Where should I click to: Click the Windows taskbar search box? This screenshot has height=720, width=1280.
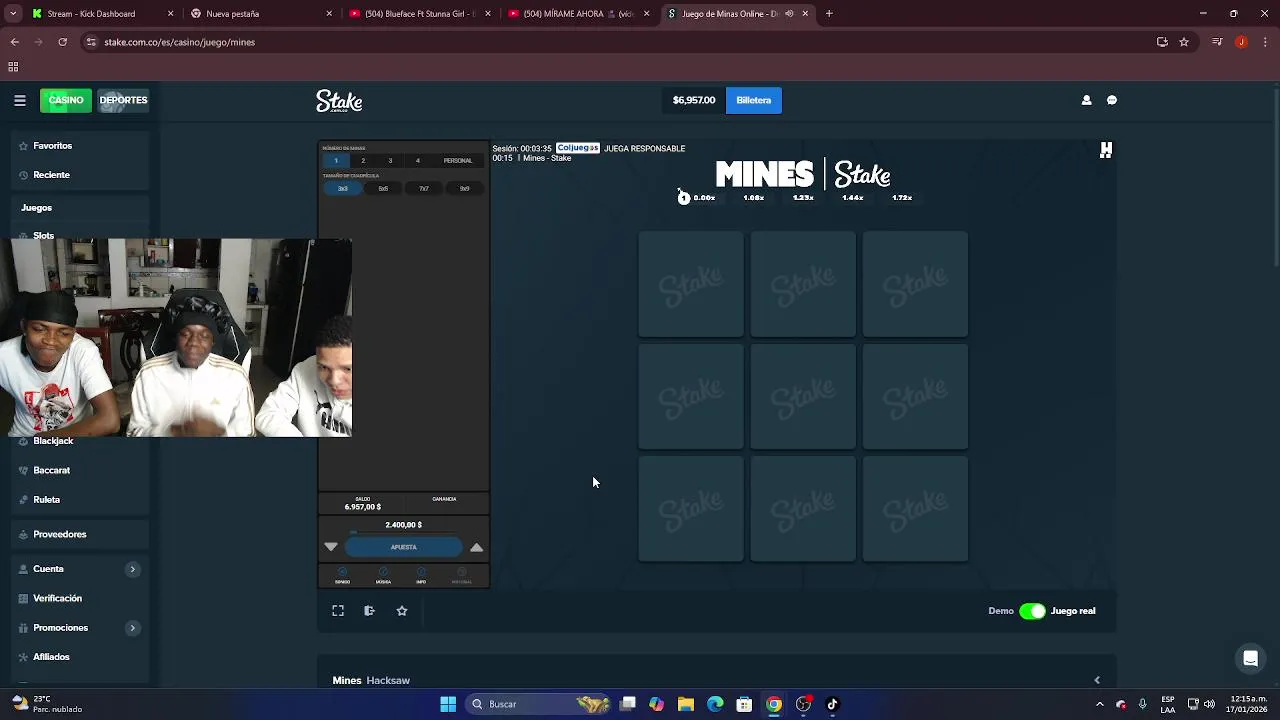[x=538, y=704]
